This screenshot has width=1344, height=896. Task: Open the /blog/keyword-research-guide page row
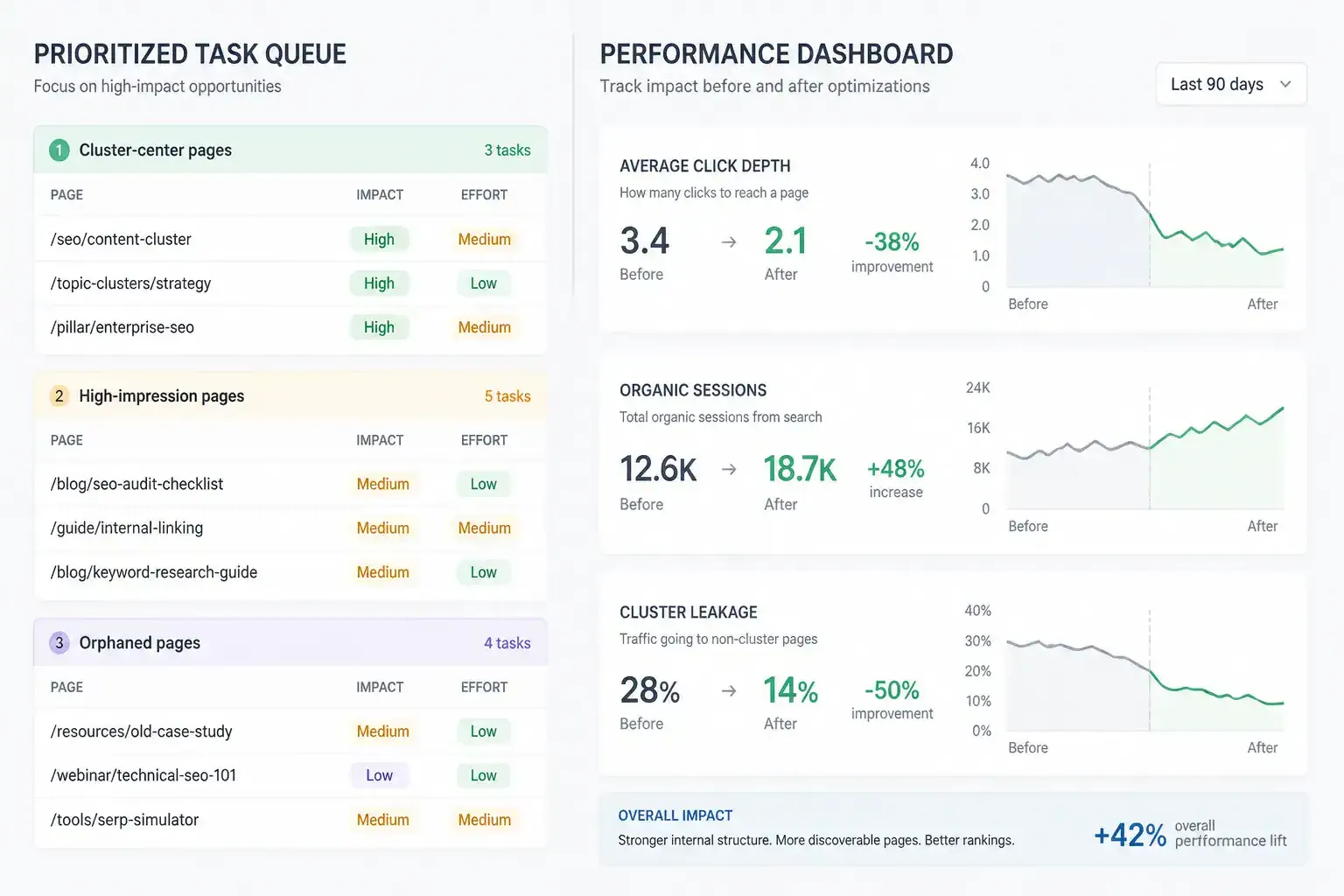click(290, 572)
